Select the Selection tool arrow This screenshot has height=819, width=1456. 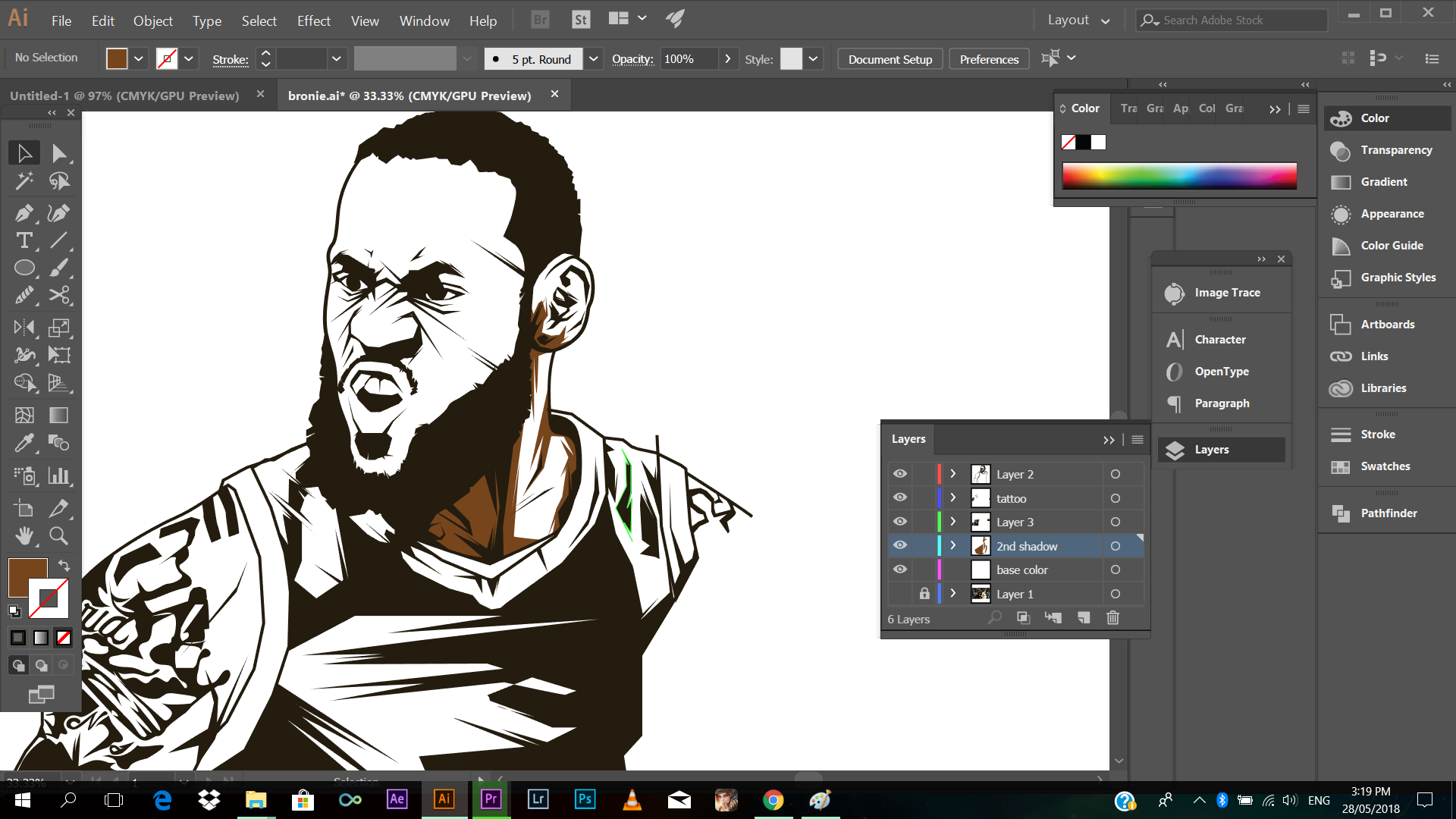click(x=24, y=153)
